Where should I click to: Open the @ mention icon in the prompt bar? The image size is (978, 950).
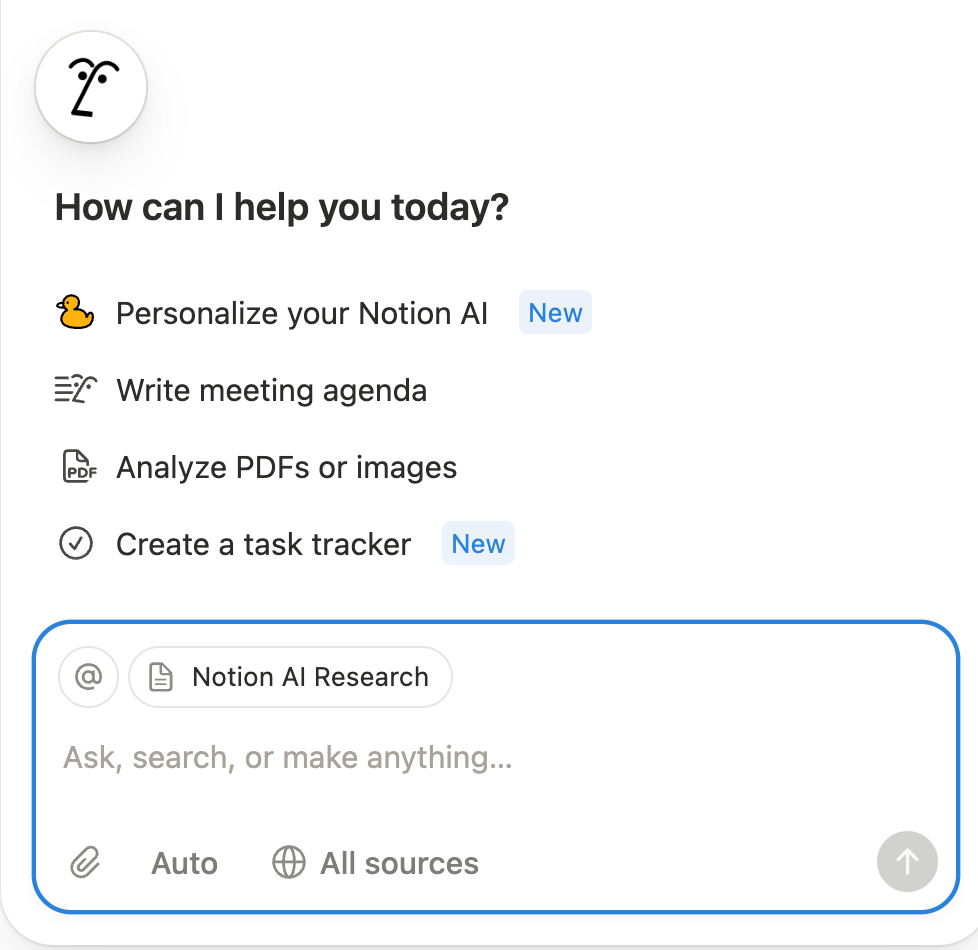pos(88,677)
